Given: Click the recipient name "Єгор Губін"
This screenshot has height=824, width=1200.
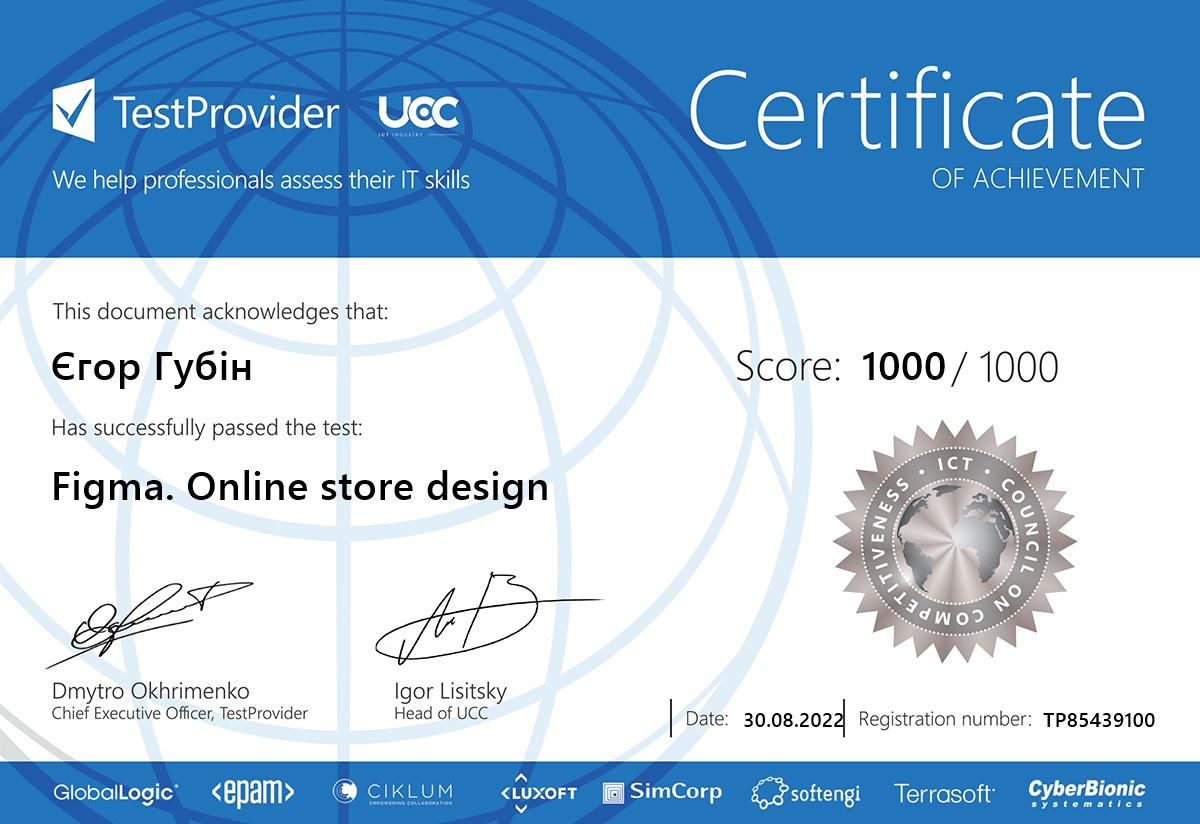Looking at the screenshot, I should 152,368.
